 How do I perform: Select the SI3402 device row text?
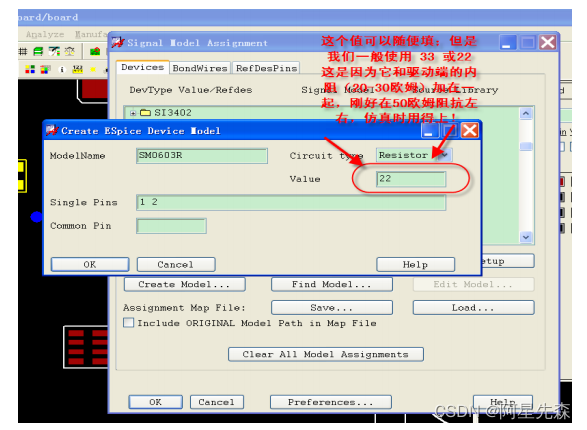tap(173, 113)
